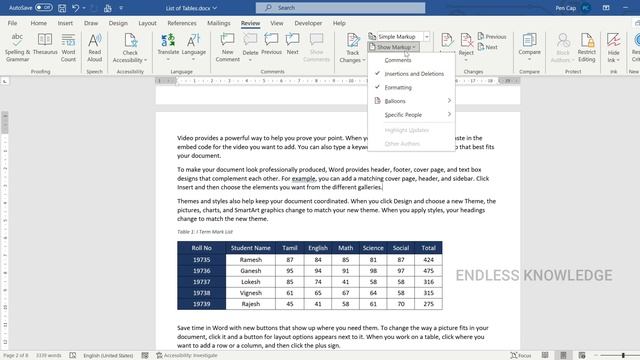Click English (United States) language indicator
Viewport: 640px width, 360px height.
(x=108, y=356)
